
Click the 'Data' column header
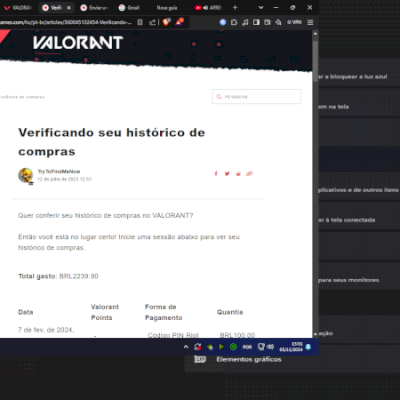coord(26,312)
